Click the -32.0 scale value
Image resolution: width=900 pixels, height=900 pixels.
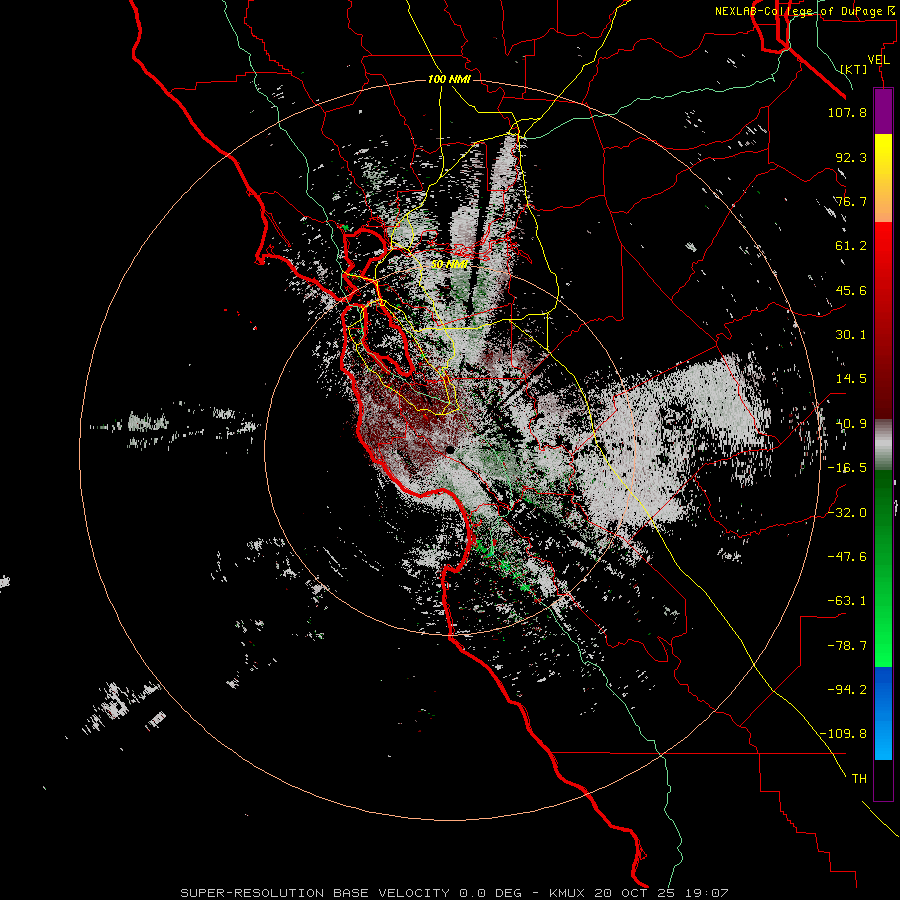[x=847, y=513]
